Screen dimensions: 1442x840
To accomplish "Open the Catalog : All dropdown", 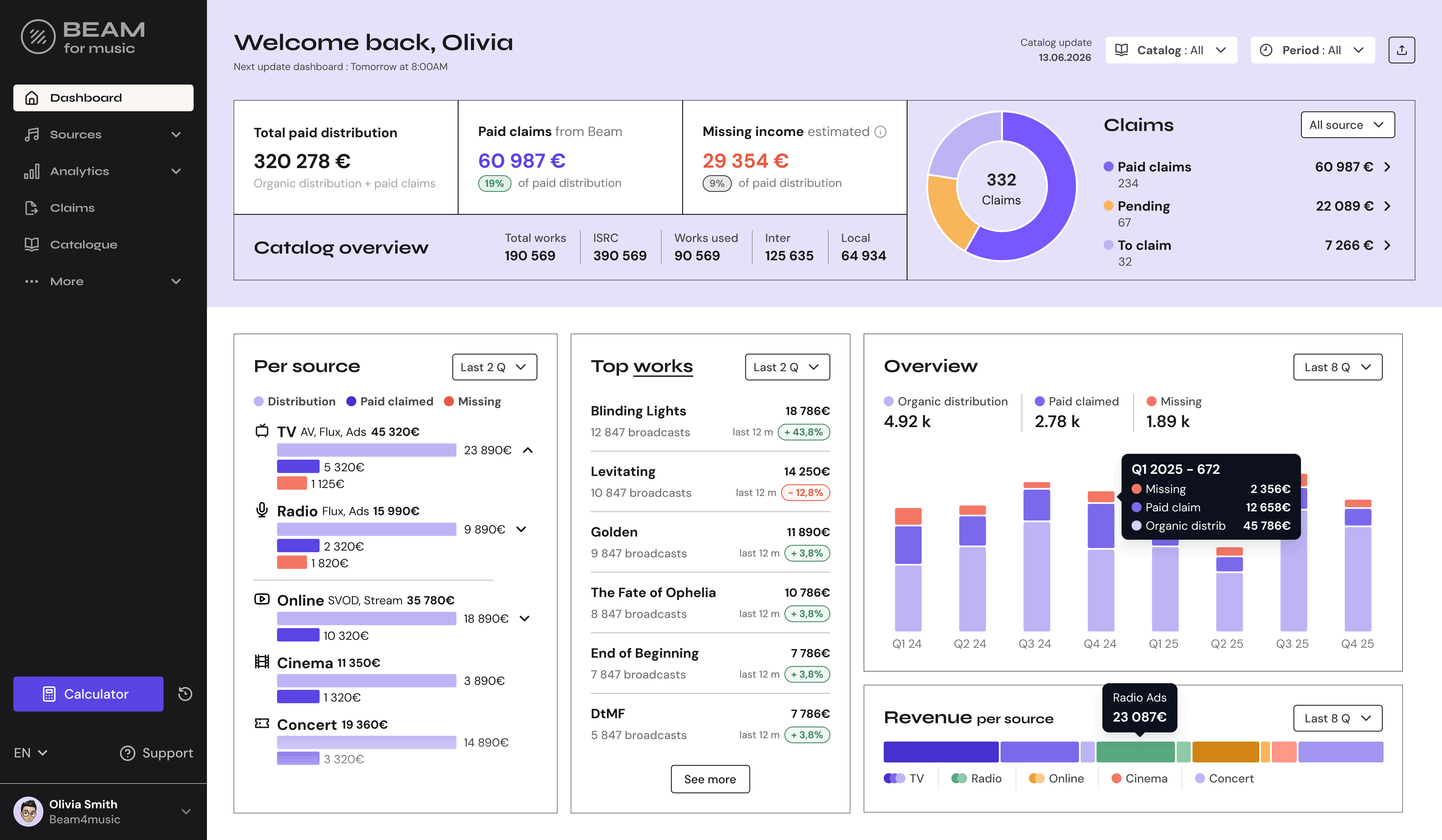I will pos(1171,50).
